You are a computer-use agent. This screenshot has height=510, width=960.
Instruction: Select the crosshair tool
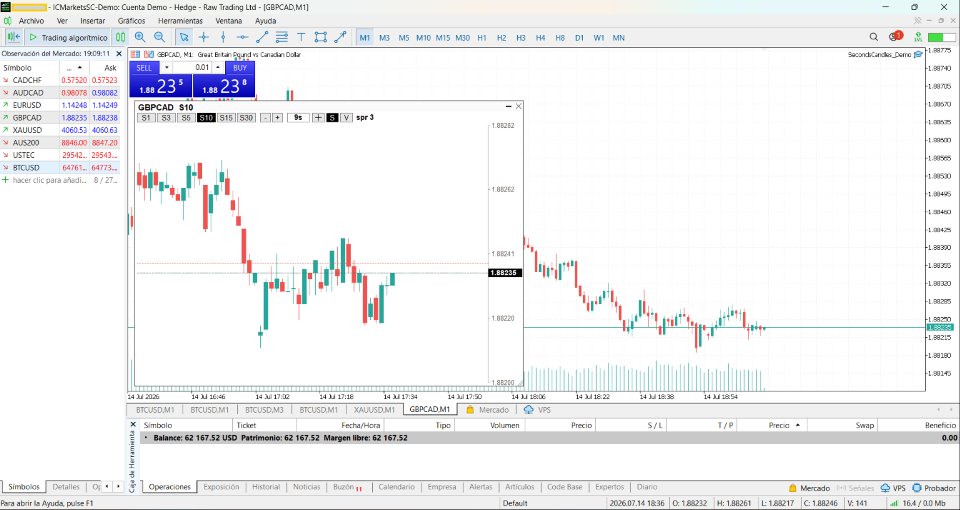tap(203, 37)
